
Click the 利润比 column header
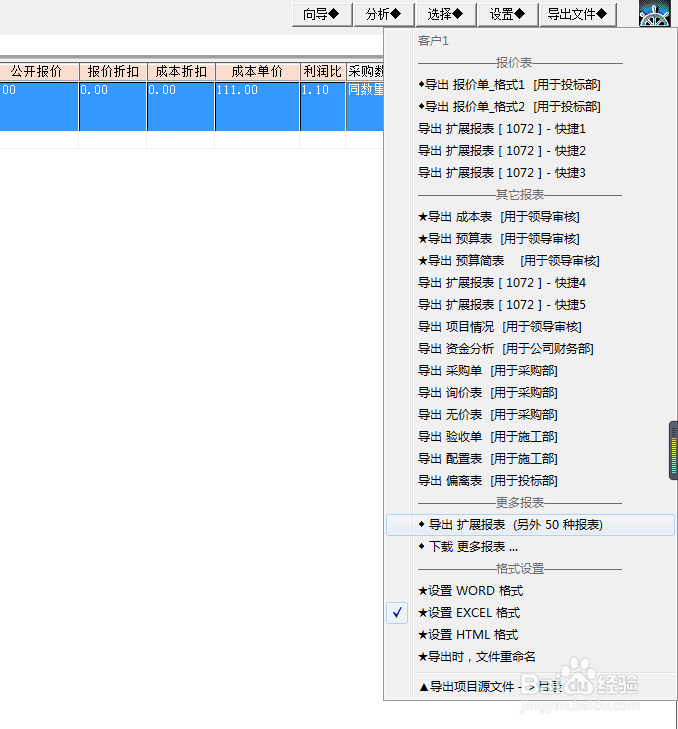pos(323,72)
